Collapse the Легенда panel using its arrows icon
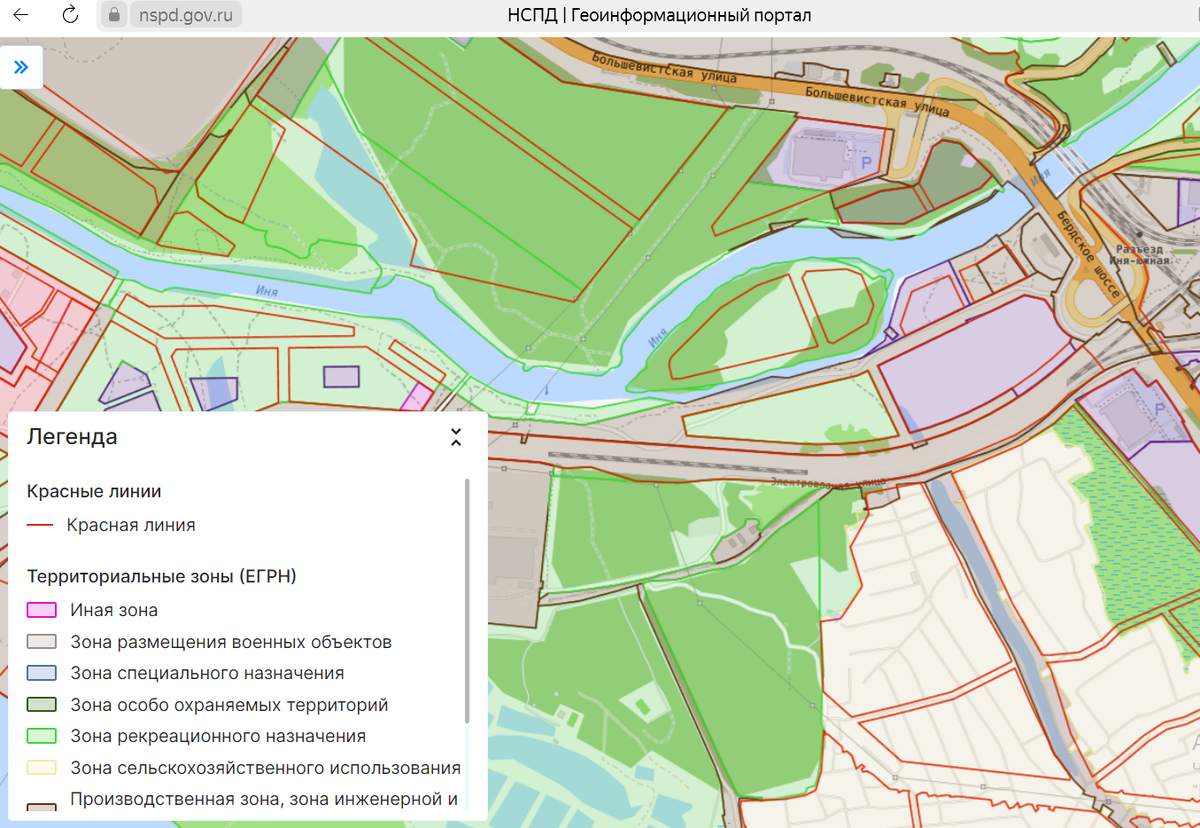This screenshot has height=828, width=1200. click(x=456, y=437)
